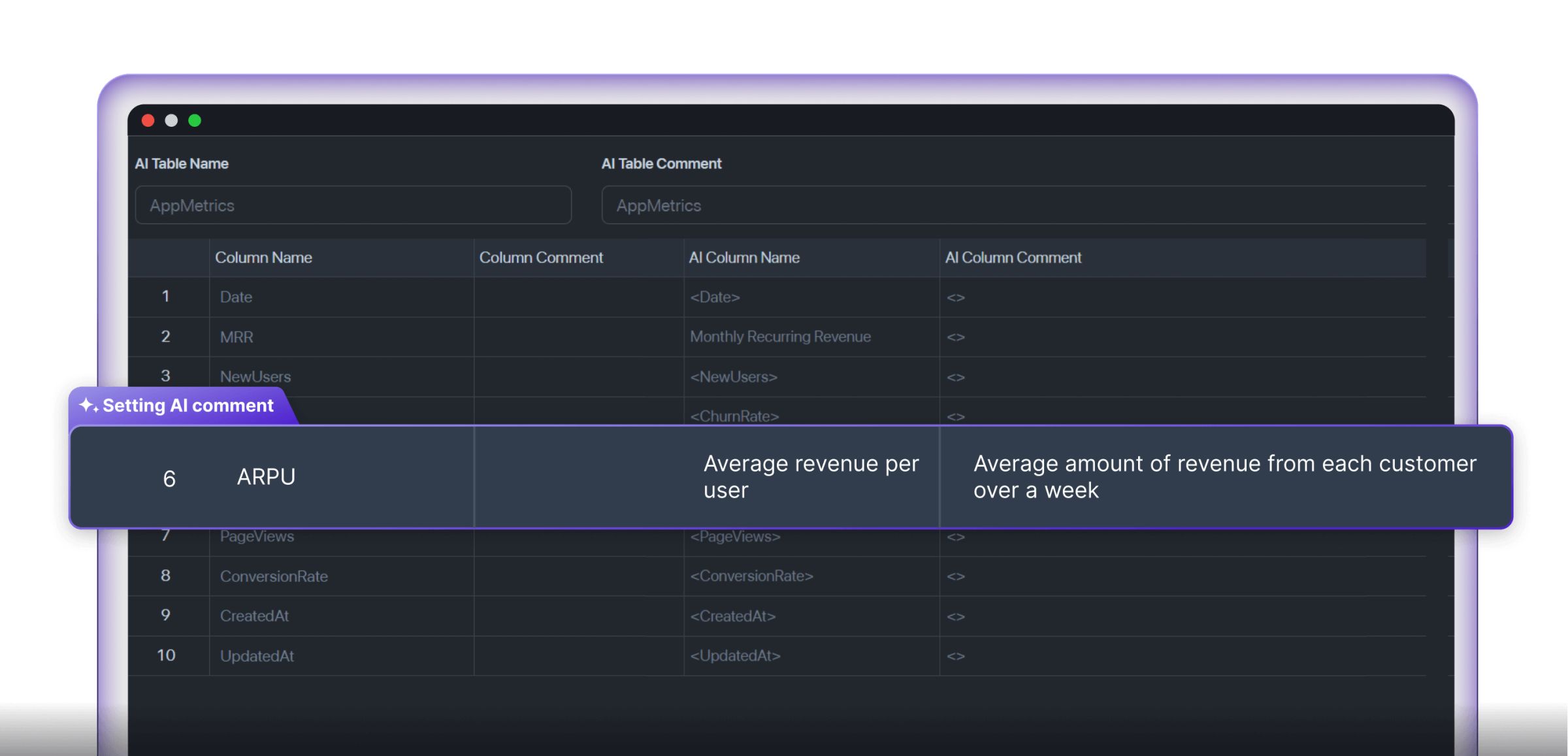Click the green maximize traffic light
1568x756 pixels.
click(x=195, y=120)
